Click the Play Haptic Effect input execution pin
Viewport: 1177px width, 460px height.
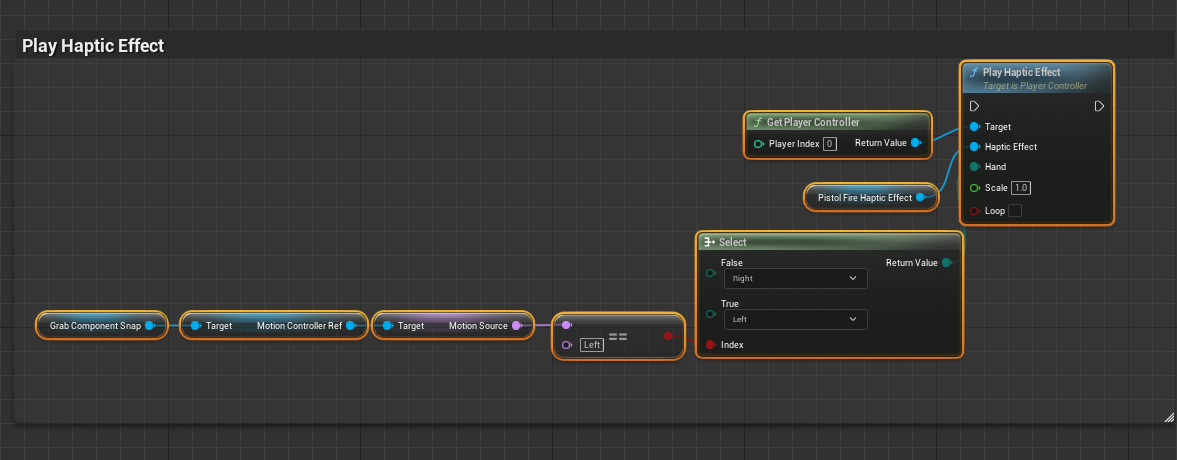point(974,106)
